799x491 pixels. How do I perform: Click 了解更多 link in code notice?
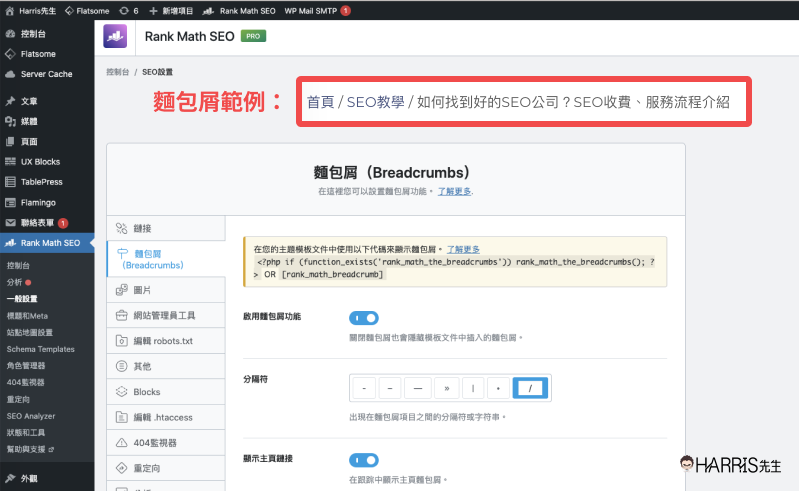click(x=463, y=249)
